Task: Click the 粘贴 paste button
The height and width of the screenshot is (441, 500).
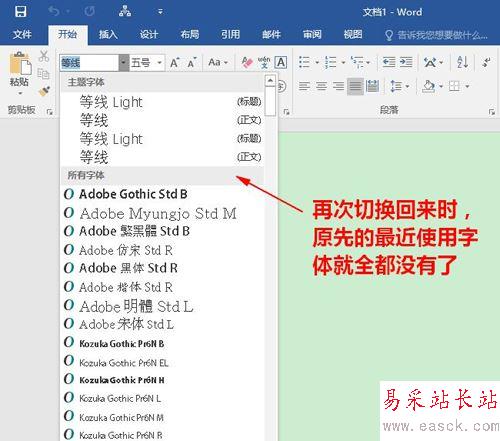Action: 20,73
